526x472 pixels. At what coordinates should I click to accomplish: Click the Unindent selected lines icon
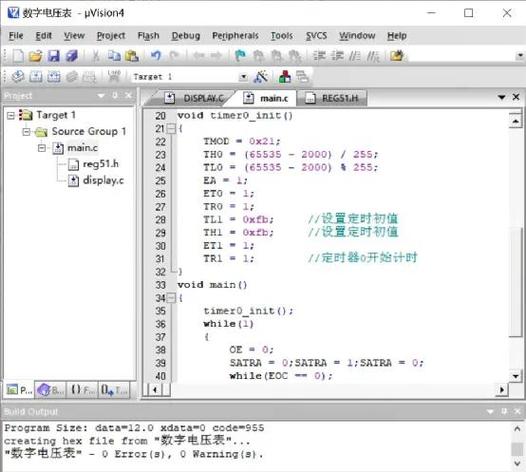point(337,56)
